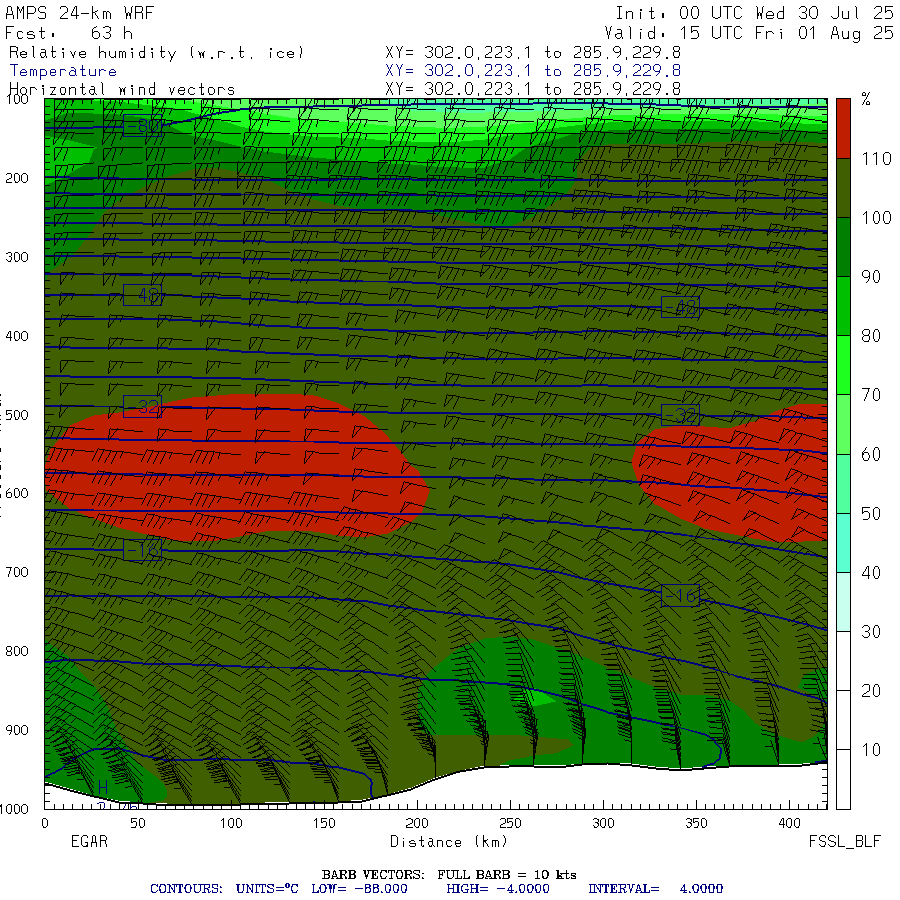Click the colorbar '110' tick label

(876, 158)
